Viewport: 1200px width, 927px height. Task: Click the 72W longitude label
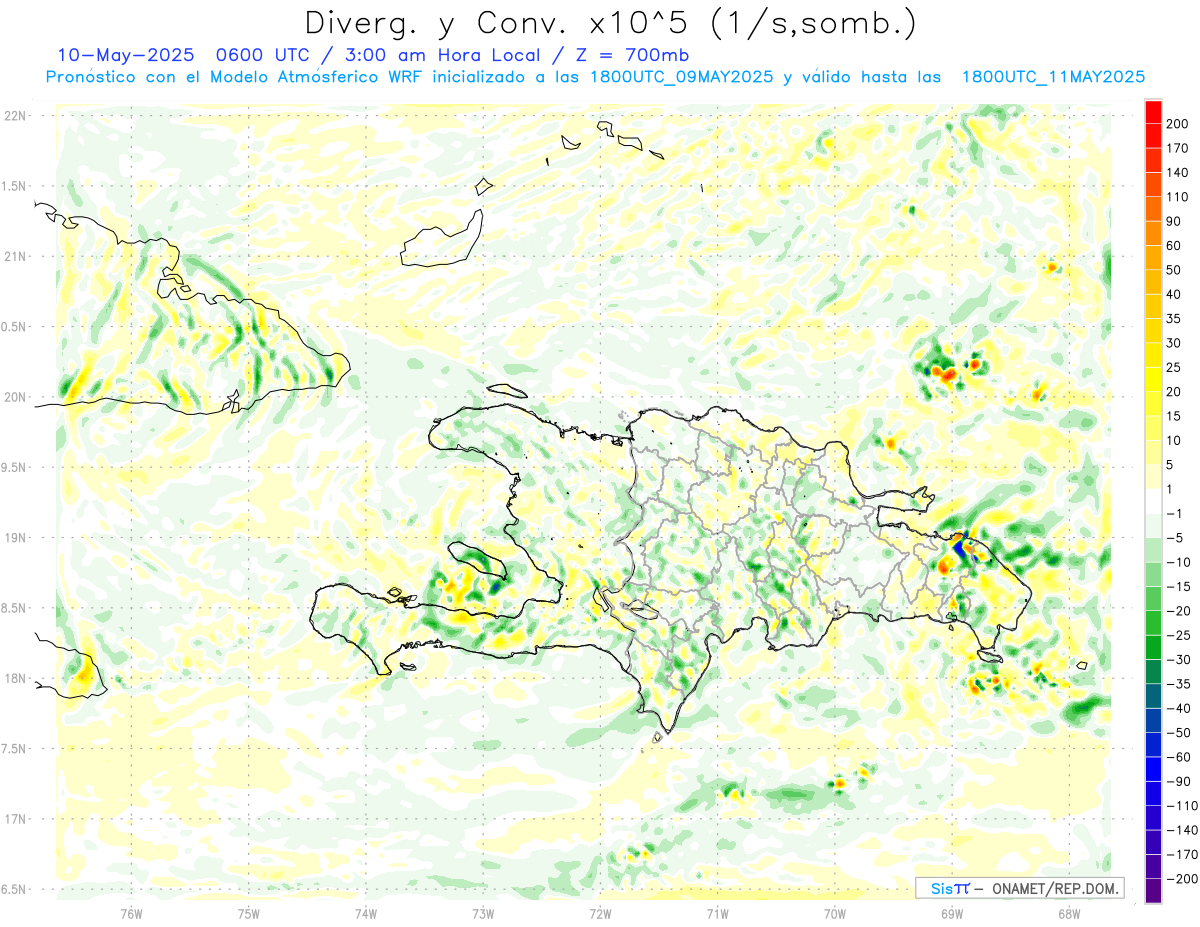600,914
